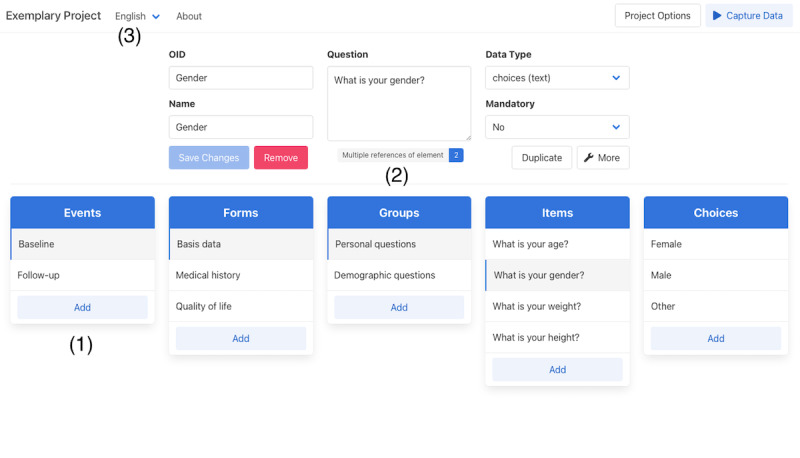Image resolution: width=800 pixels, height=458 pixels.
Task: Click the wrench icon on More button
Action: pyautogui.click(x=588, y=158)
